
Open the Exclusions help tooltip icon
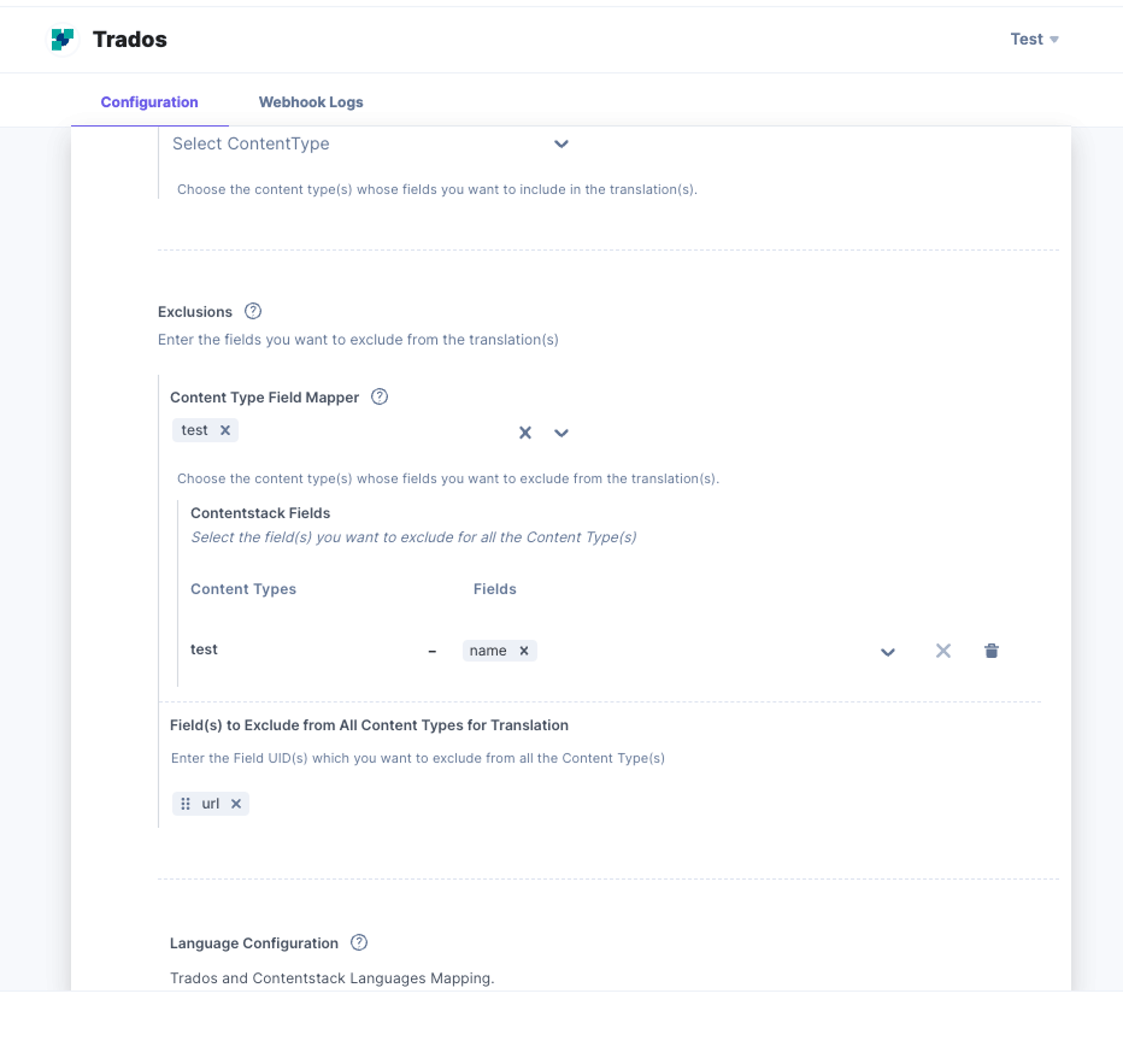pos(252,312)
